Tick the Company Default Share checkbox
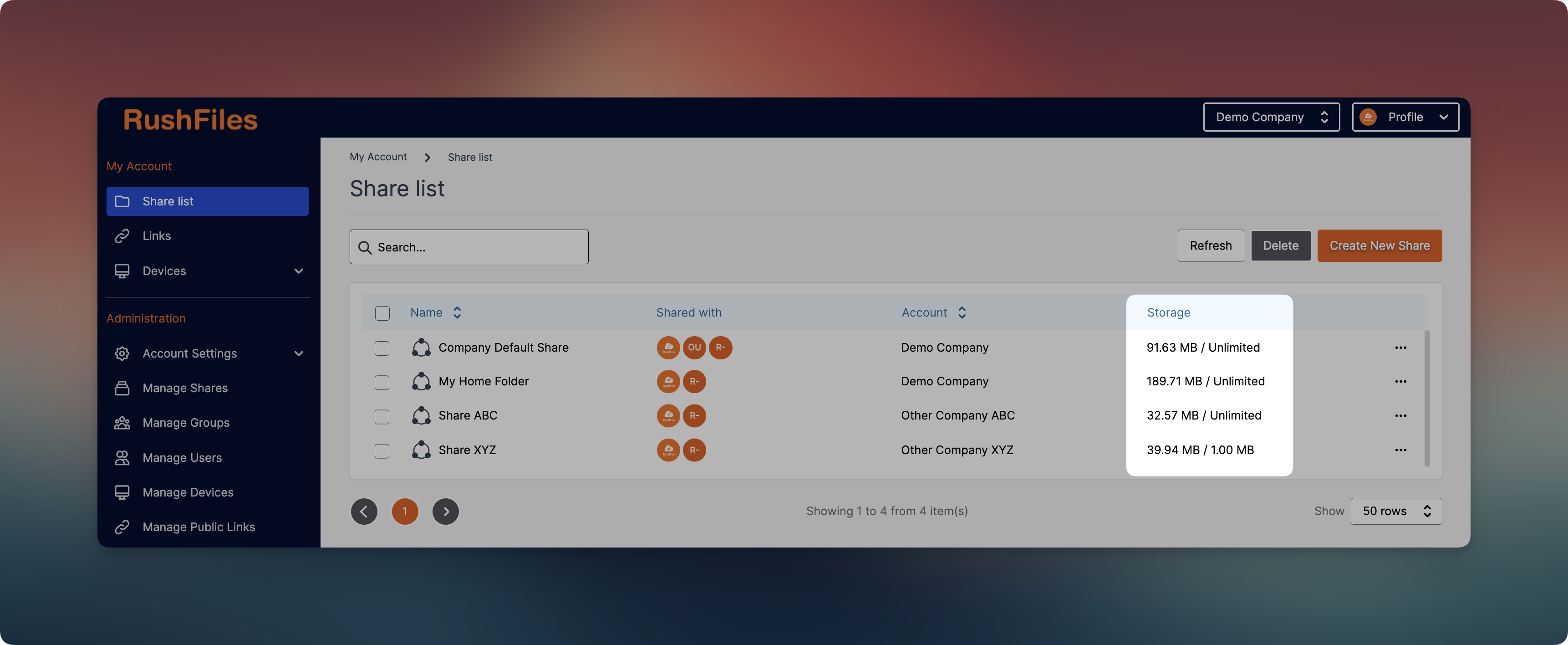This screenshot has width=1568, height=645. [382, 348]
